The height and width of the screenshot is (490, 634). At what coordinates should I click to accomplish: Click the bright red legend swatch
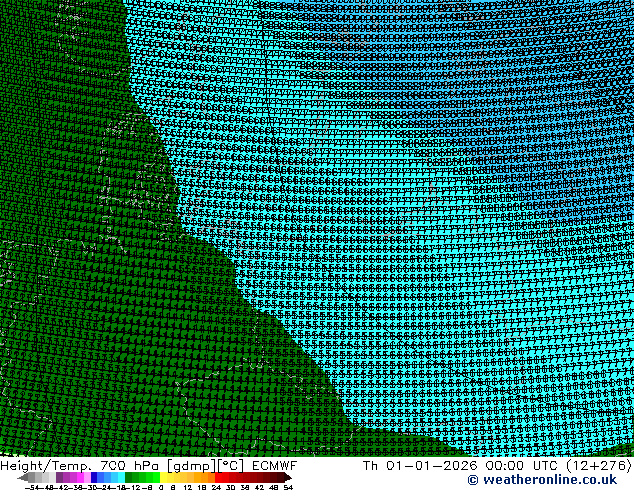[218, 477]
